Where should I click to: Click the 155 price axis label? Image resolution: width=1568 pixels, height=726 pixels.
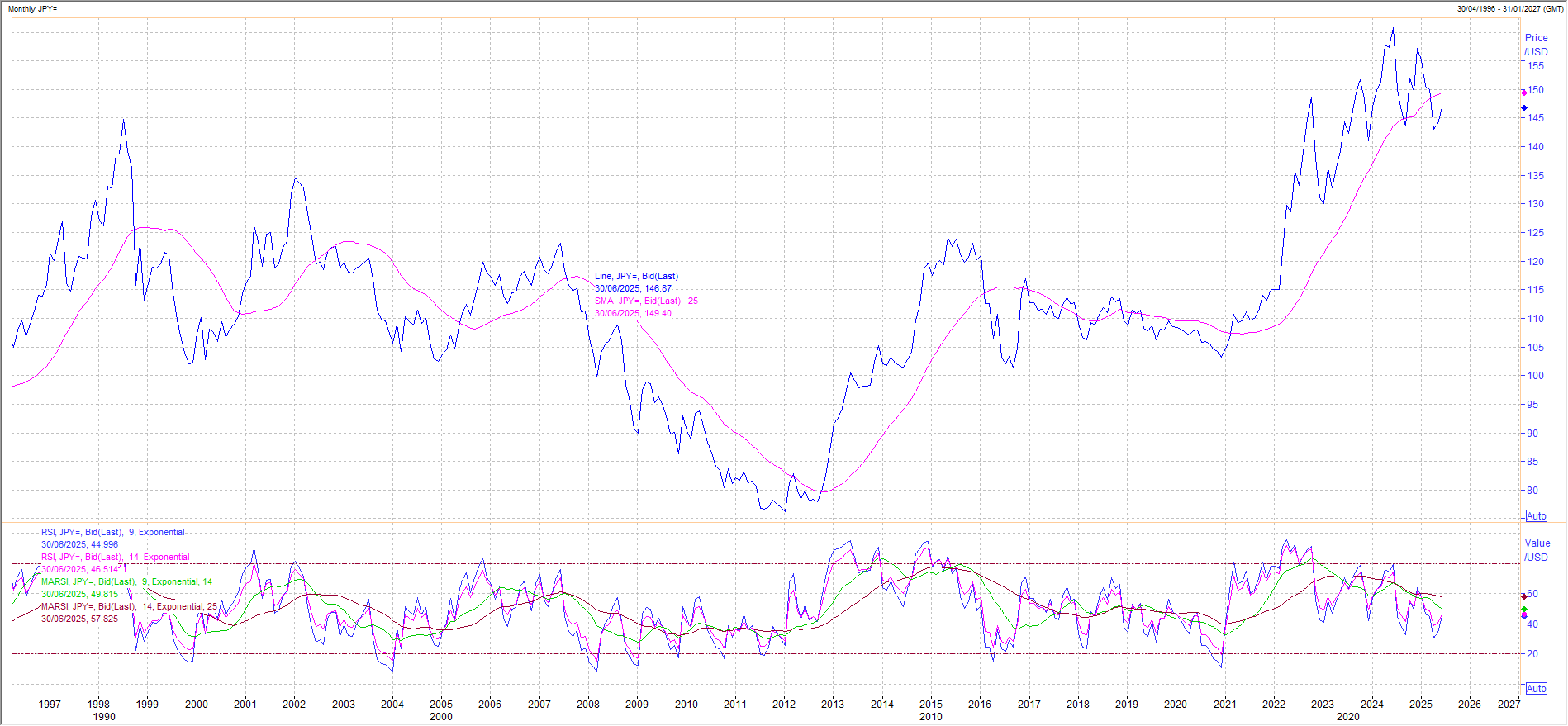tap(1535, 66)
